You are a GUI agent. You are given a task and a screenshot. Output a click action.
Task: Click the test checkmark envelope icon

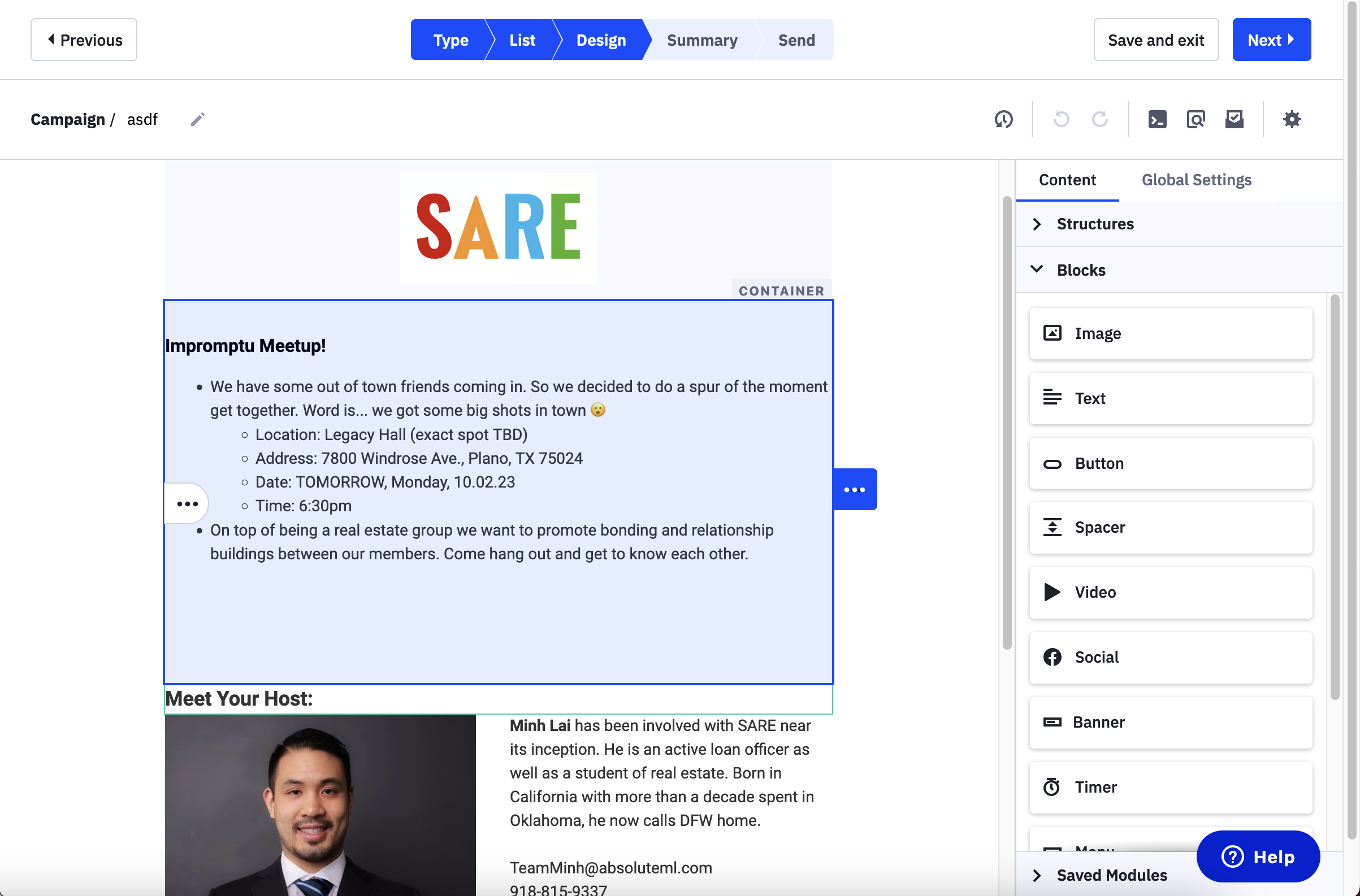click(1235, 119)
